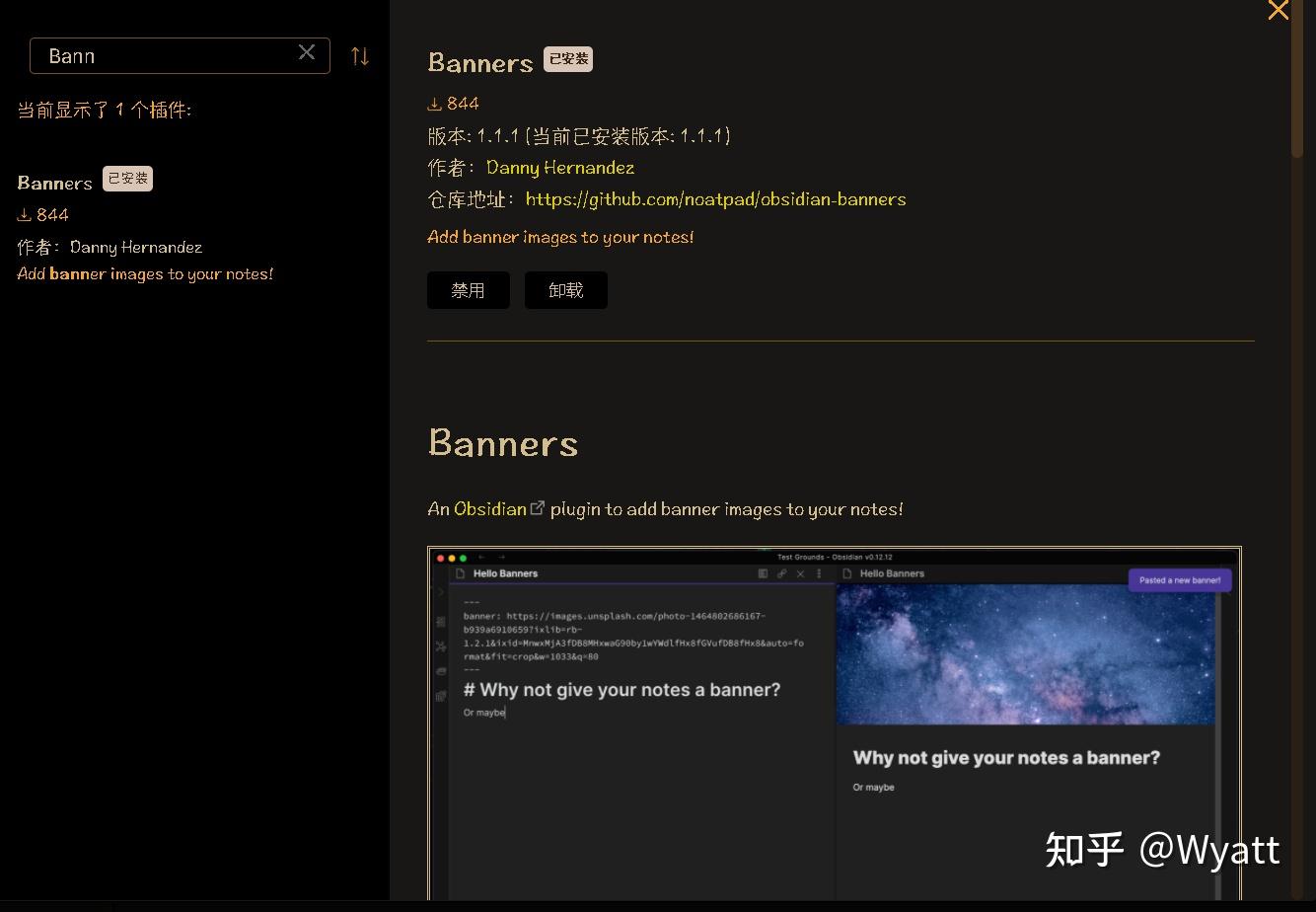This screenshot has height=912, width=1316.
Task: Disable the plugin with the 禁用 button
Action: click(468, 289)
